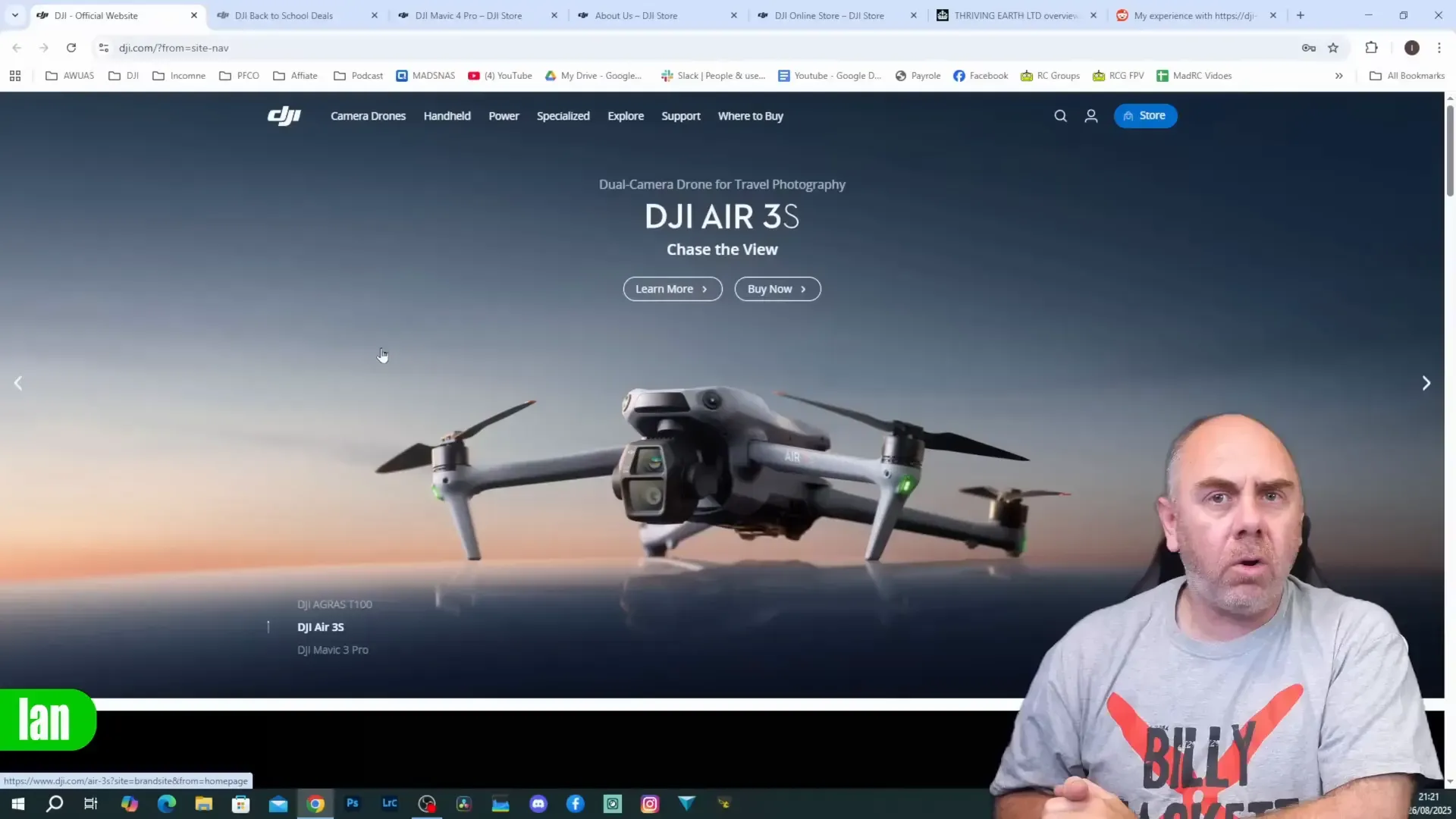
Task: Open Instagram from the taskbar
Action: pyautogui.click(x=650, y=804)
